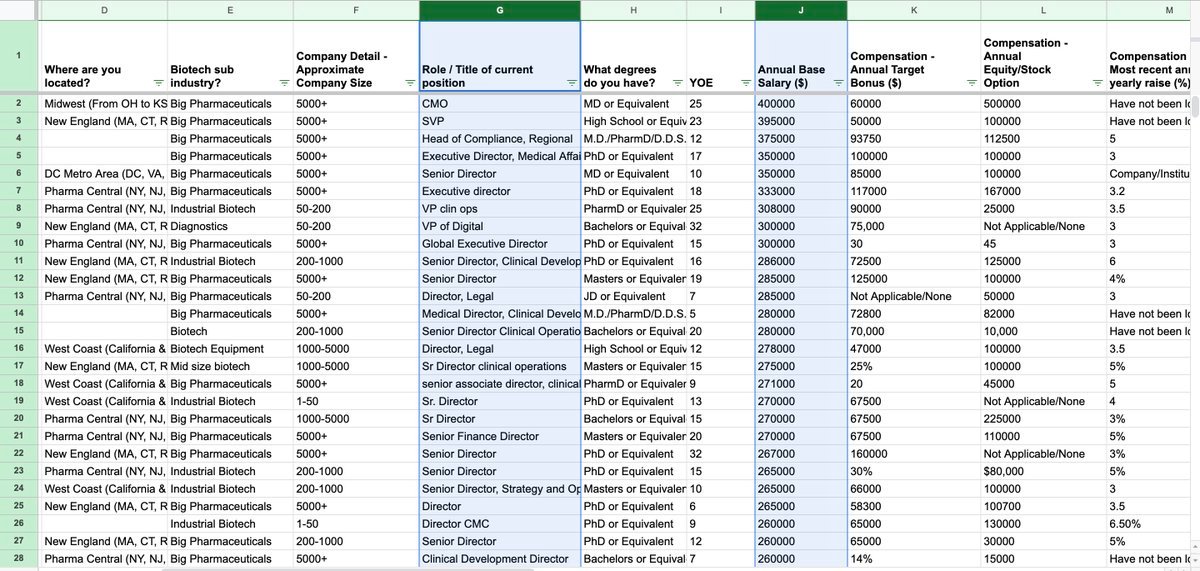Select the 'VP clin ops' cell
Image resolution: width=1200 pixels, height=571 pixels.
pyautogui.click(x=500, y=208)
